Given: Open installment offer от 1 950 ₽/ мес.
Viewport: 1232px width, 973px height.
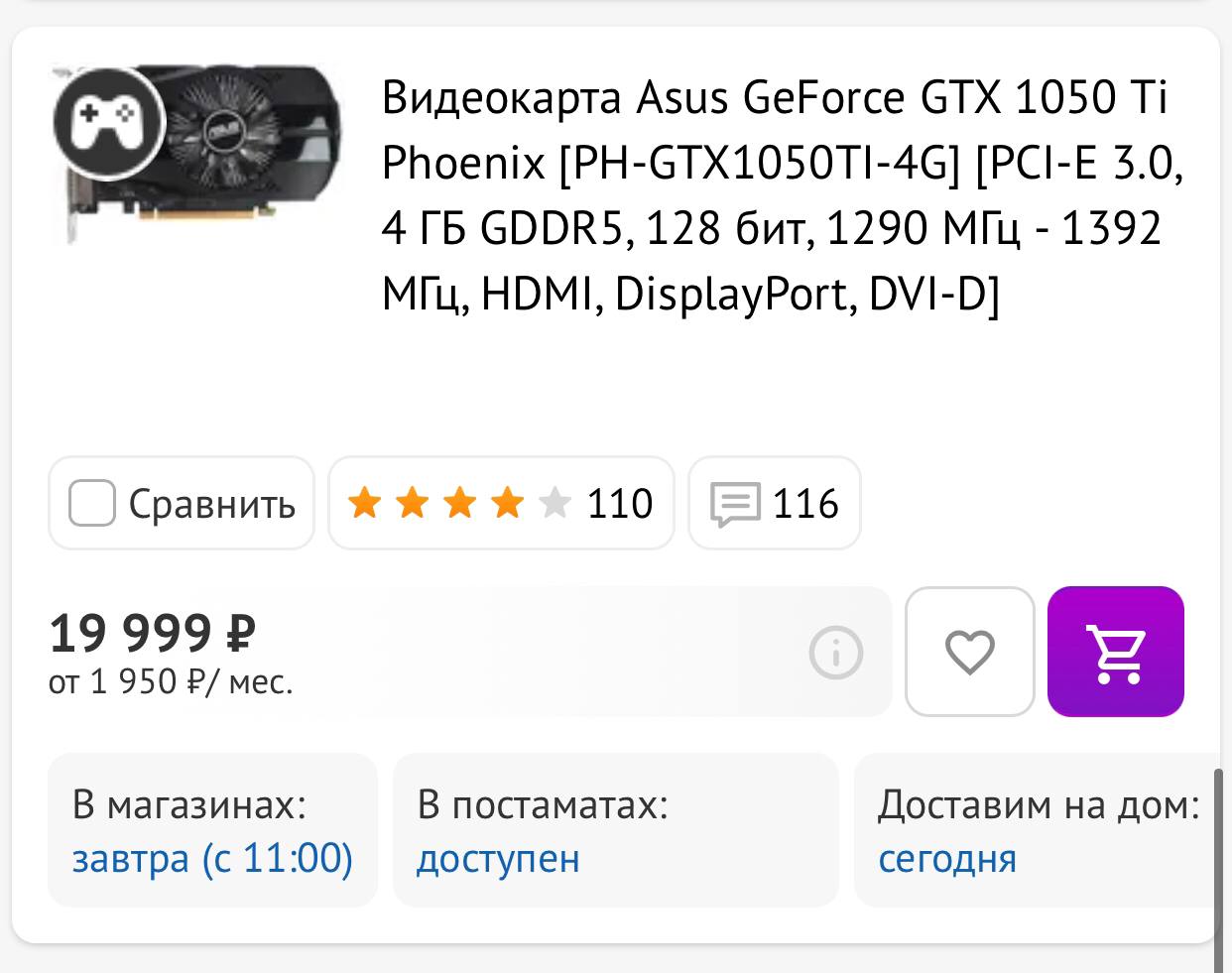Looking at the screenshot, I should (x=171, y=682).
